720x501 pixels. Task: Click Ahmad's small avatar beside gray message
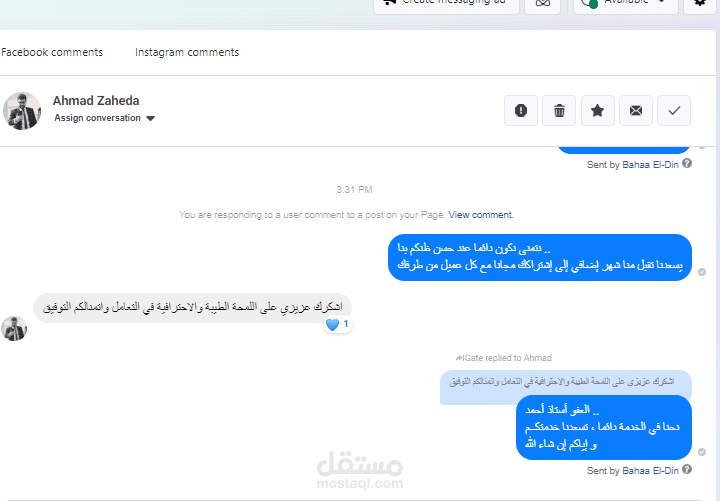(x=14, y=328)
